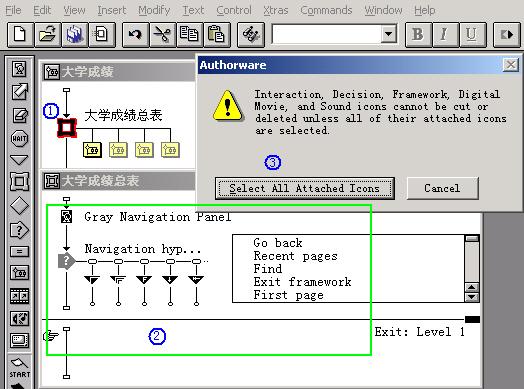Select the second attached map icon
This screenshot has width=524, height=389.
point(118,150)
